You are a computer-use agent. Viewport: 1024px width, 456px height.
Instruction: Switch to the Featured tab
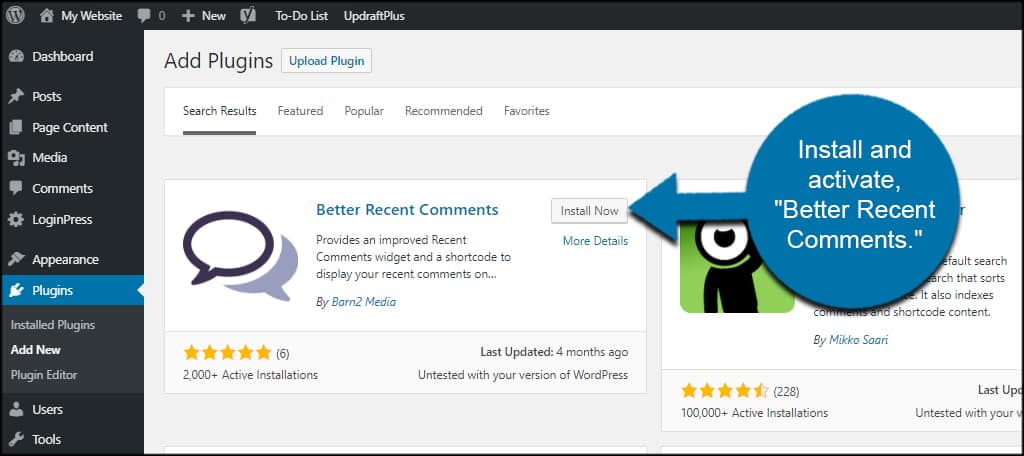(x=300, y=111)
